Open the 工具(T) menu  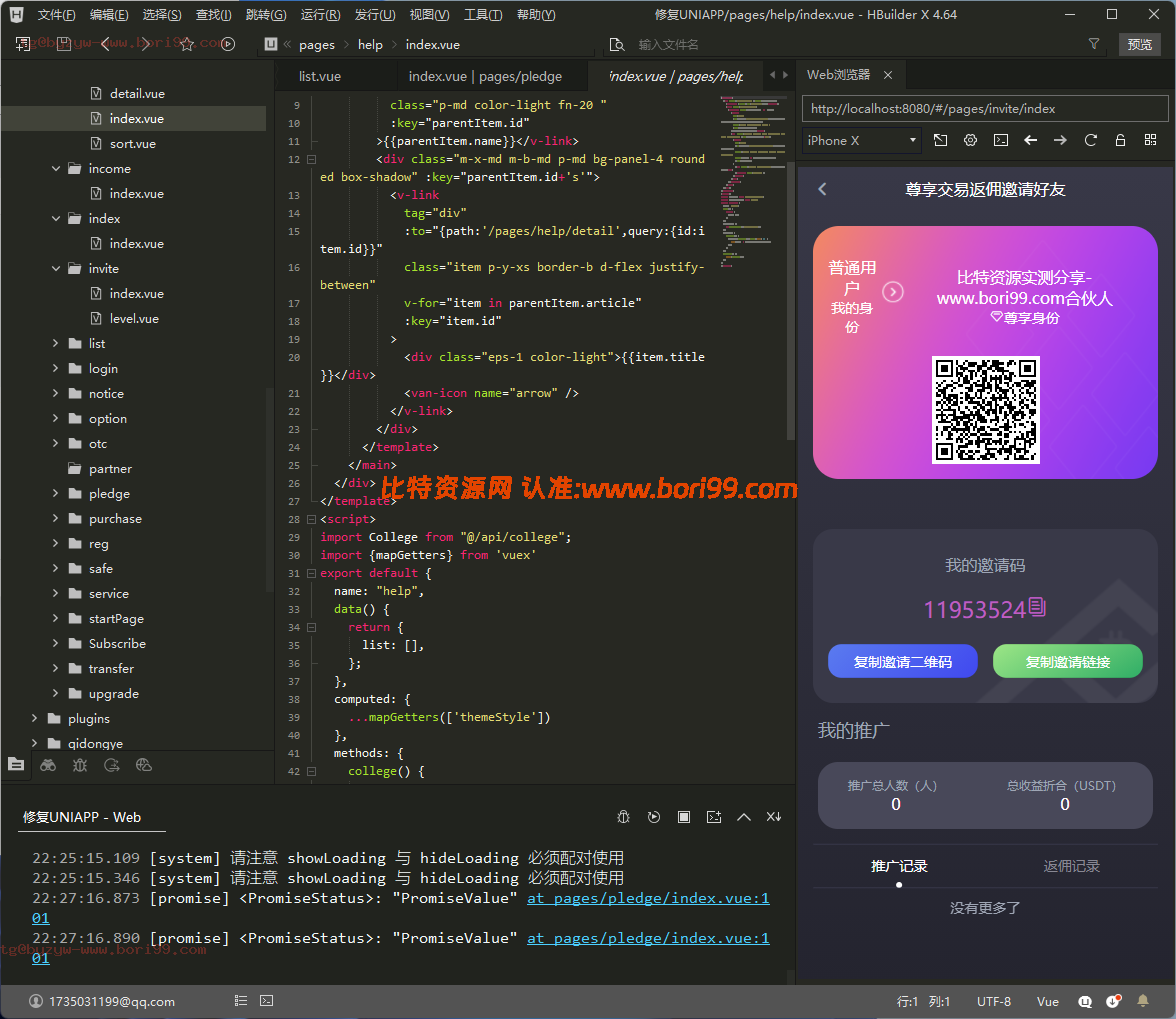click(x=483, y=14)
